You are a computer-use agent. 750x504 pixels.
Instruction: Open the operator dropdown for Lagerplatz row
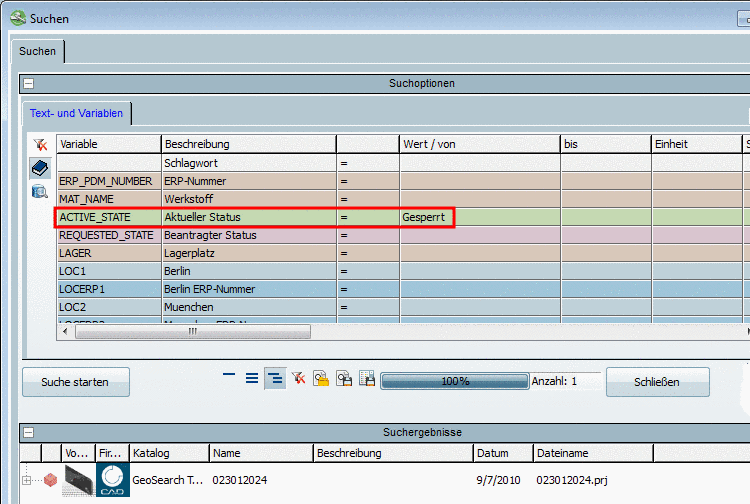pyautogui.click(x=368, y=253)
